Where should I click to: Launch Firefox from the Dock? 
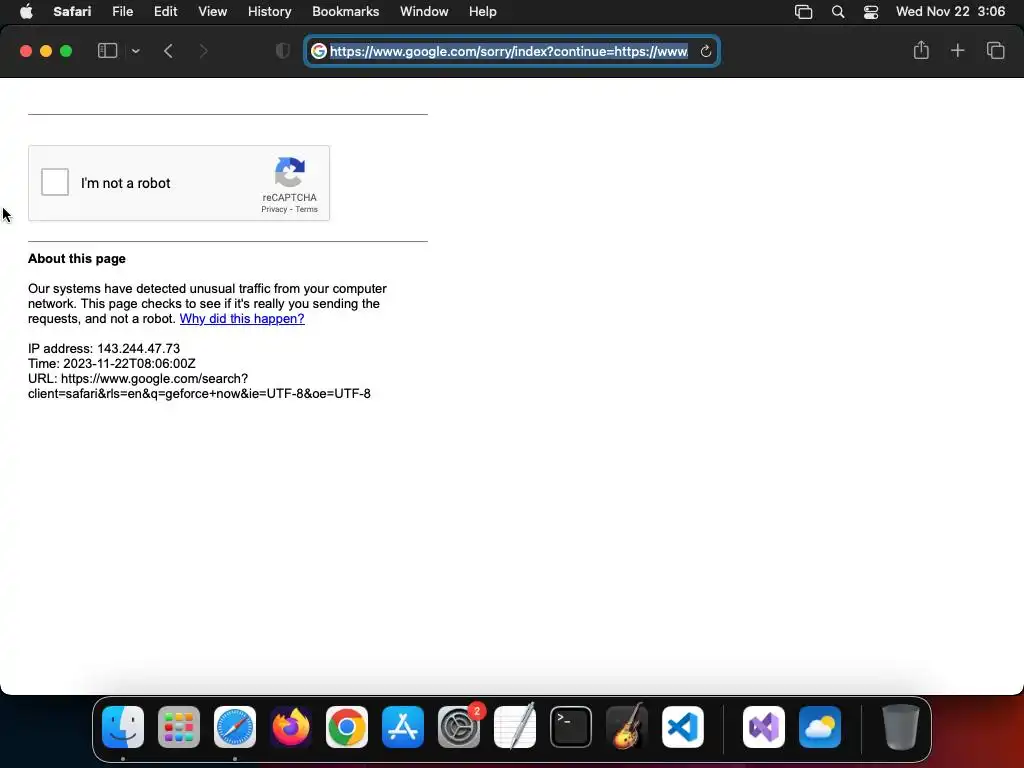click(x=291, y=727)
